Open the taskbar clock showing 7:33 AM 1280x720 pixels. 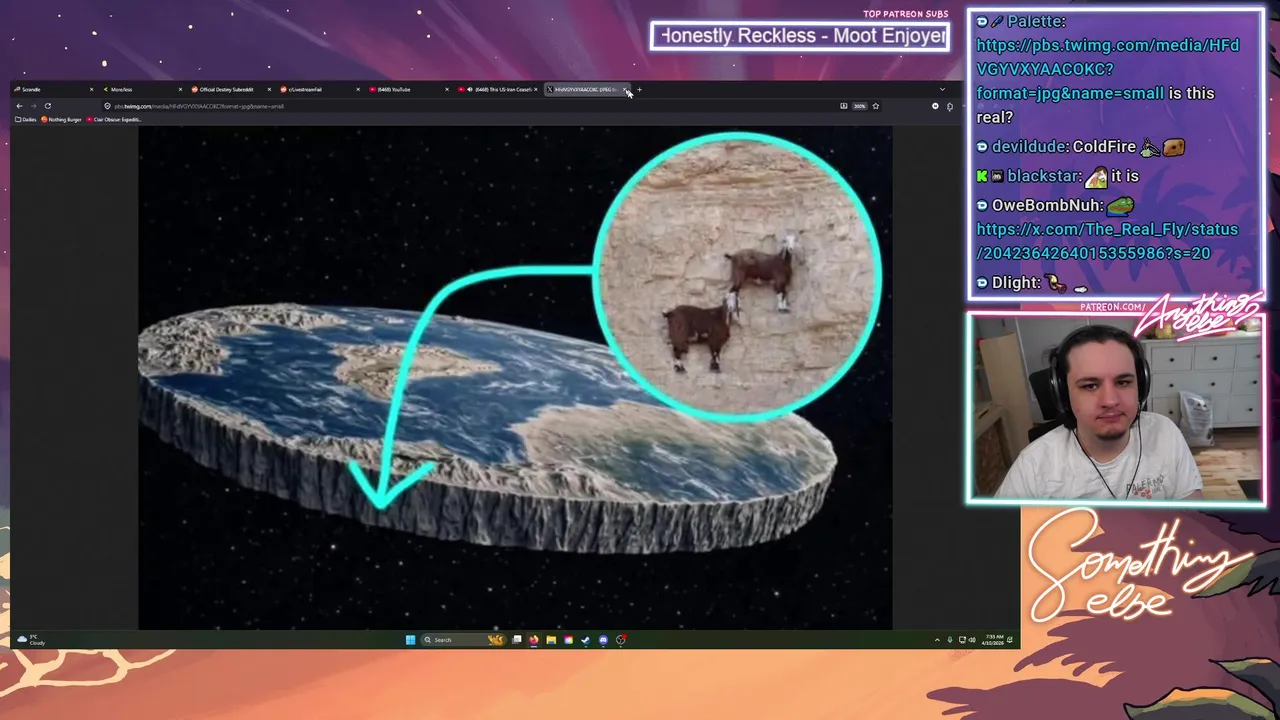point(994,640)
